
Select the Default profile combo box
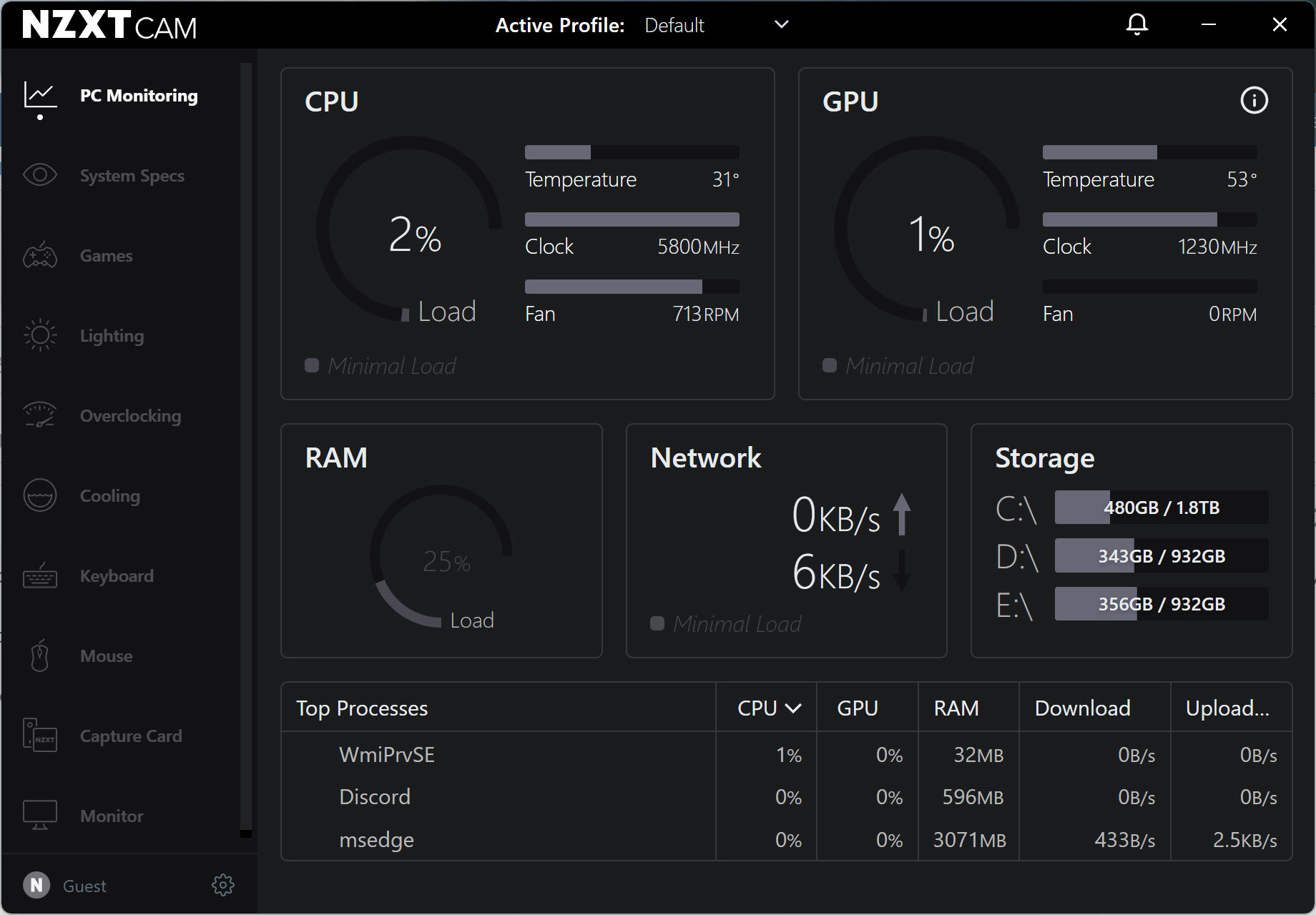pos(717,25)
